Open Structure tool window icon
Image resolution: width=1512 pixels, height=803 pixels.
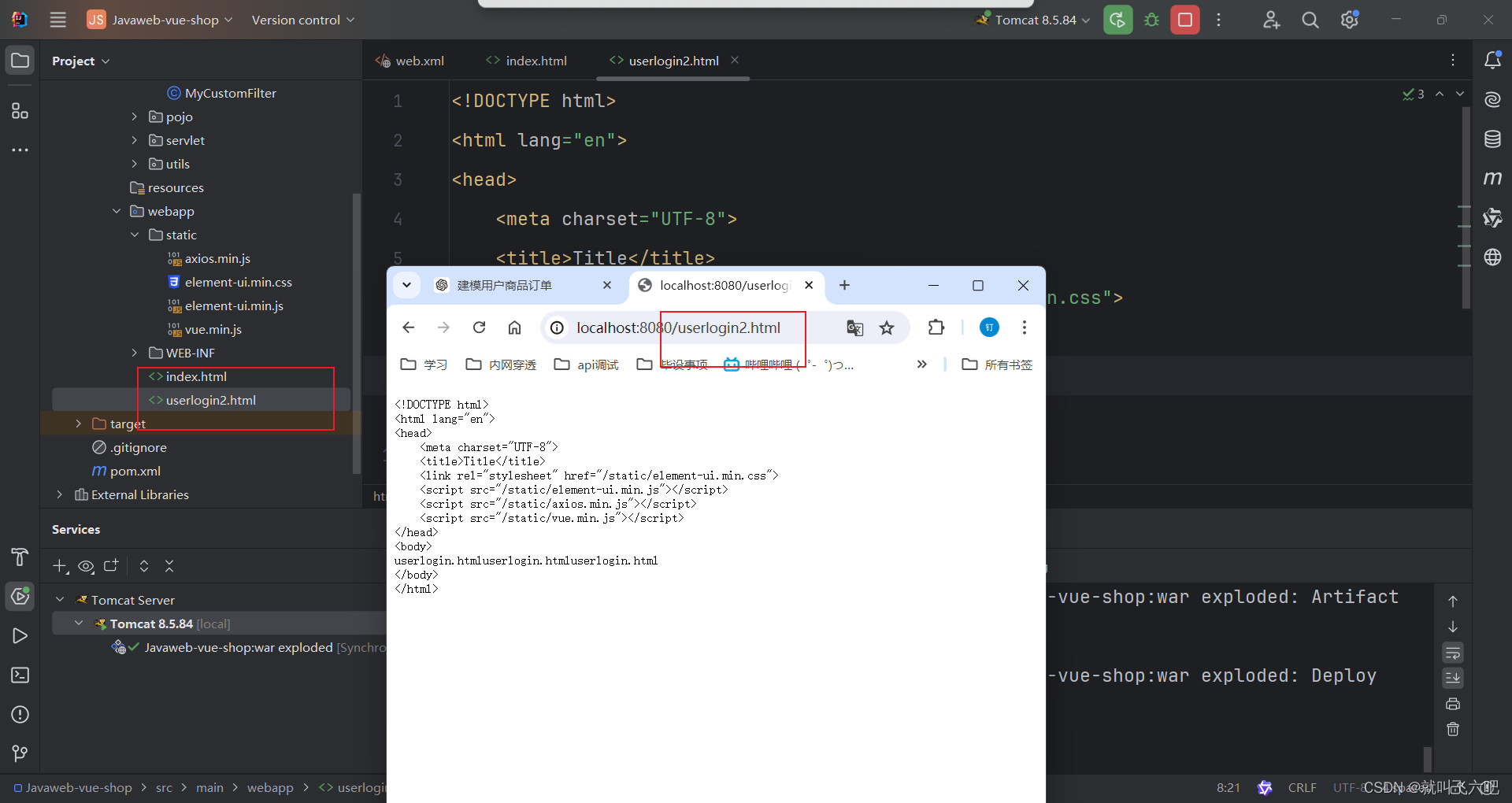(20, 111)
